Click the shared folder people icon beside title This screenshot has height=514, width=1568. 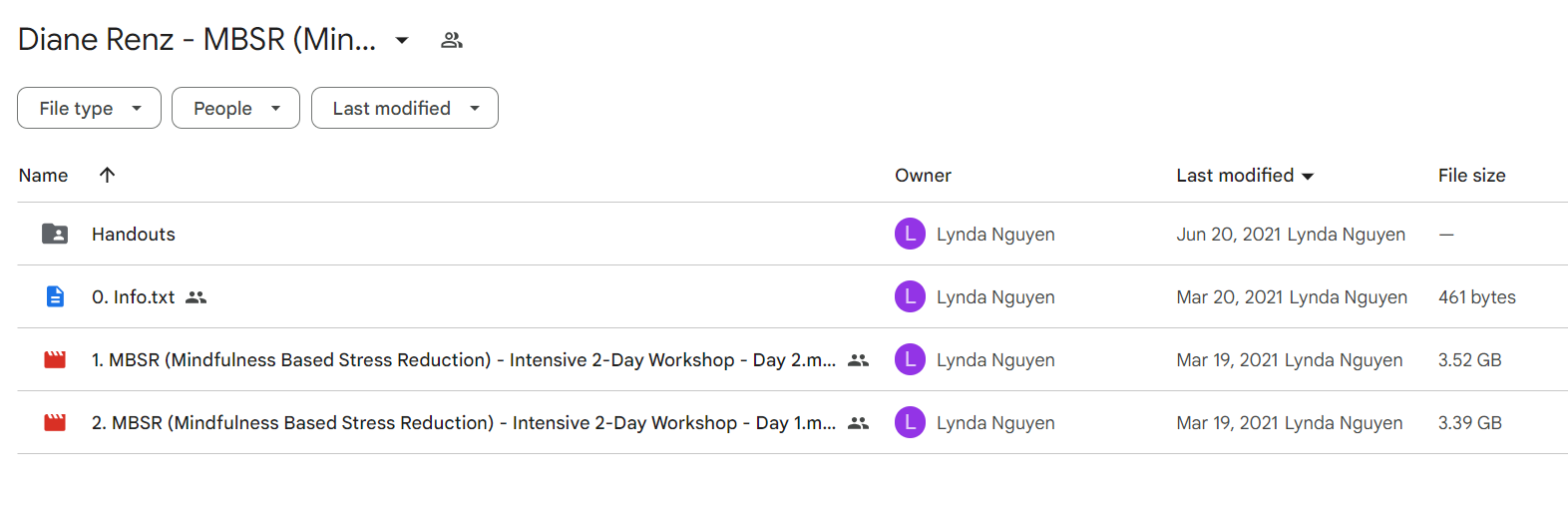click(x=452, y=40)
